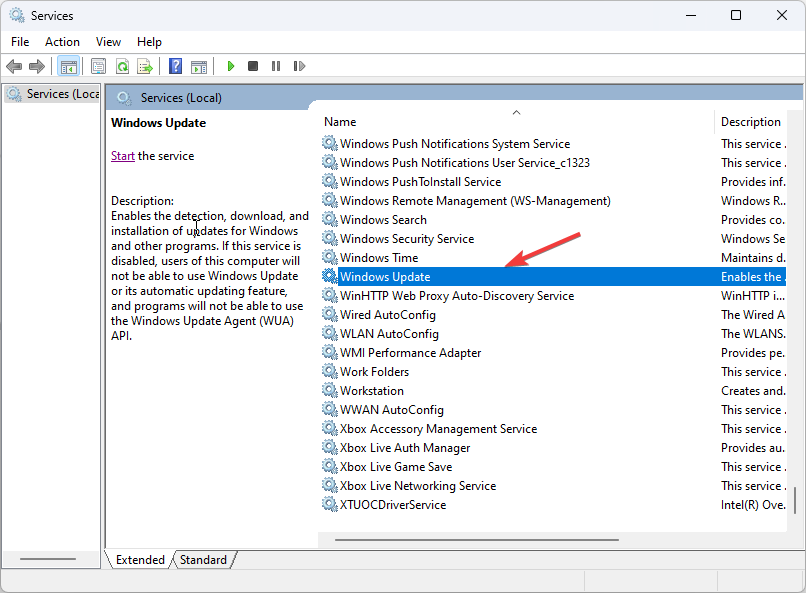
Task: Select the highlighted Windows Update service
Action: 553,277
